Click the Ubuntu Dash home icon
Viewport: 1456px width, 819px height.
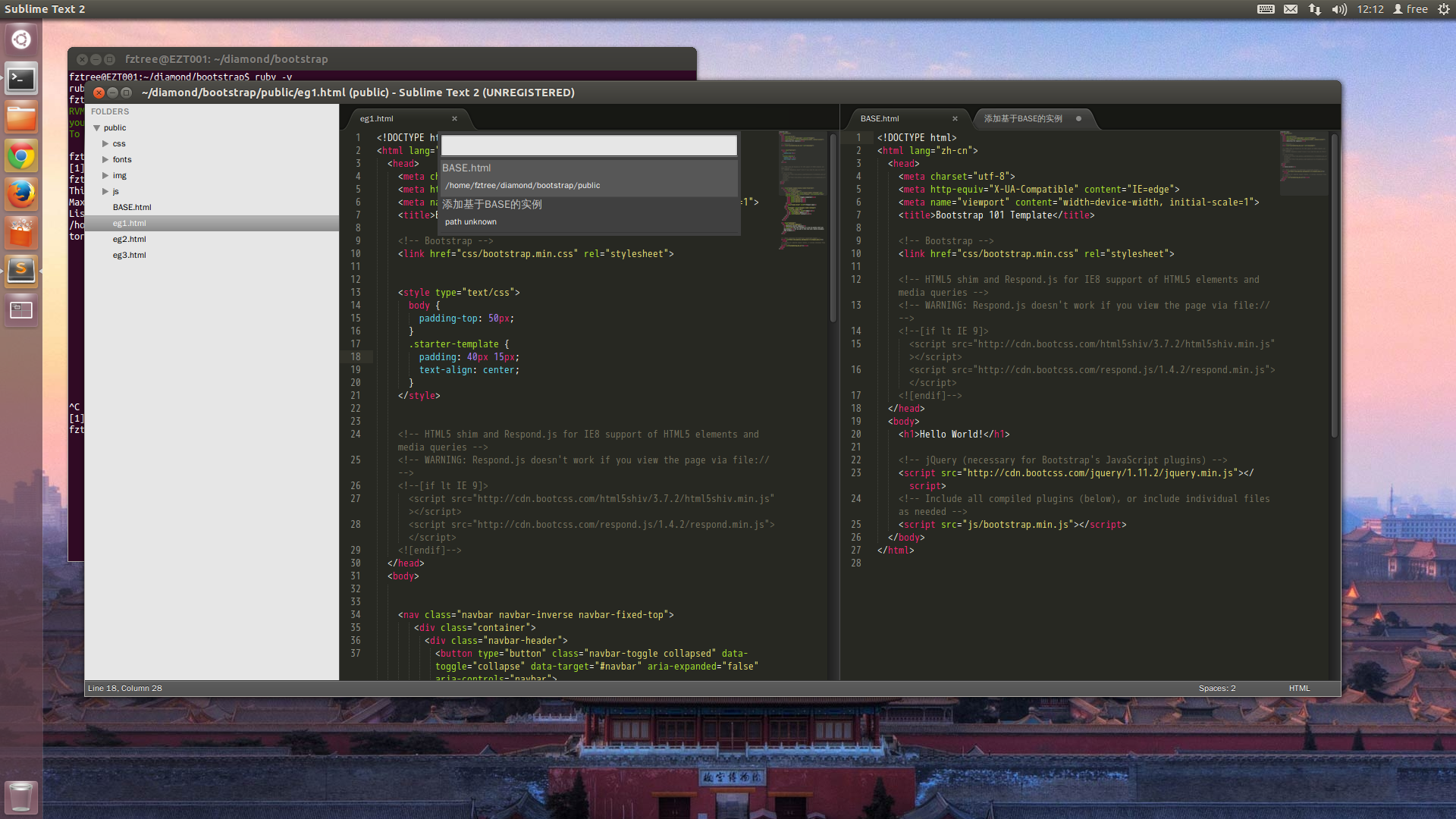(x=21, y=39)
